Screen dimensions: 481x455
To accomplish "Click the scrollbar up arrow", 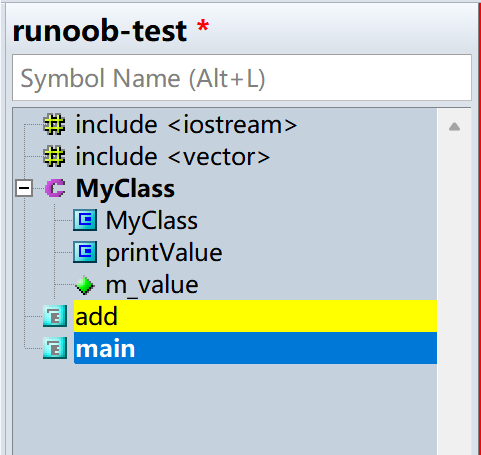I will pyautogui.click(x=454, y=127).
